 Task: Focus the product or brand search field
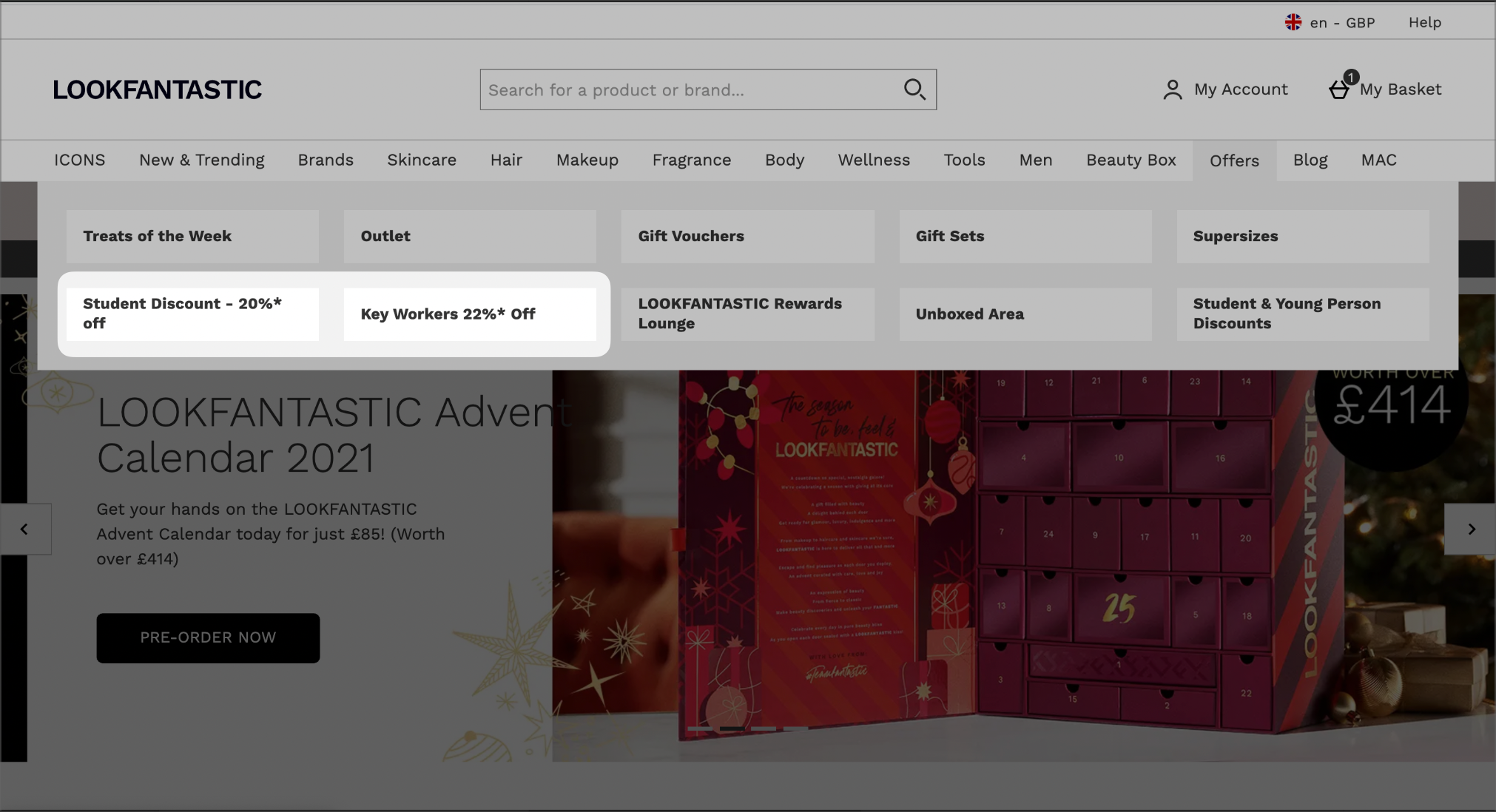[x=688, y=89]
